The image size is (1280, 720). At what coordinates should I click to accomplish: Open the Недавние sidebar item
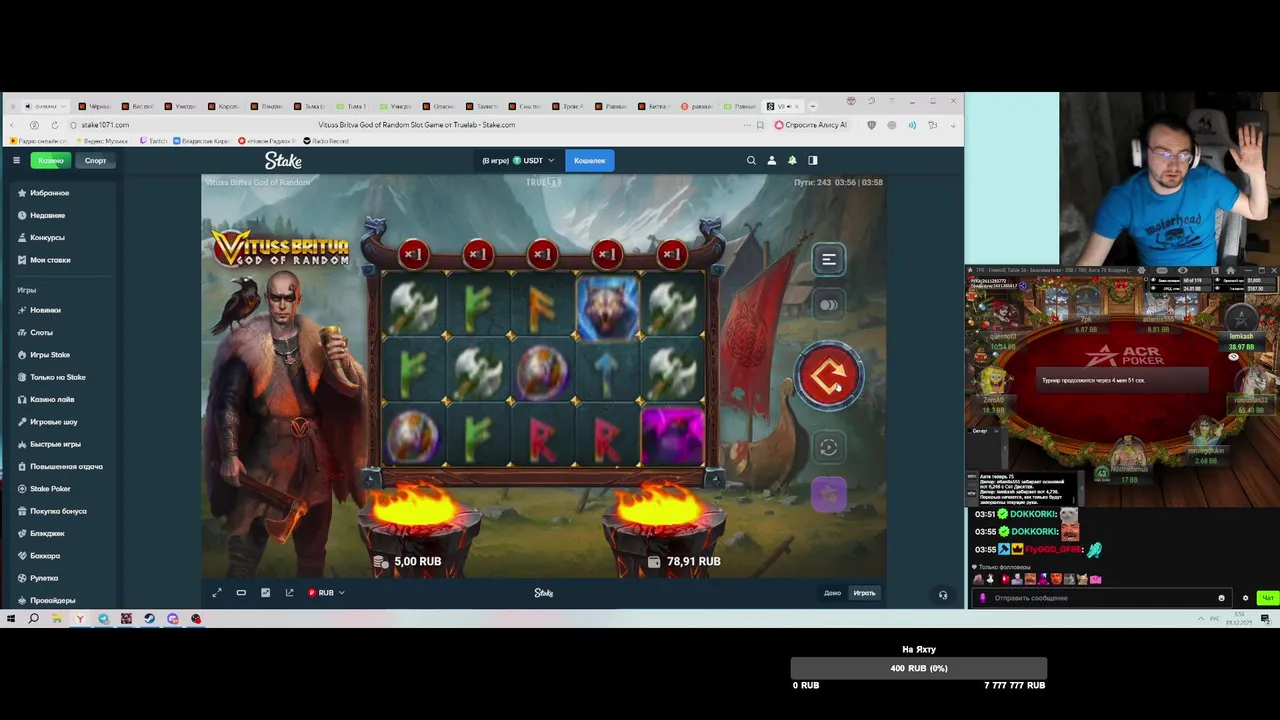point(47,215)
